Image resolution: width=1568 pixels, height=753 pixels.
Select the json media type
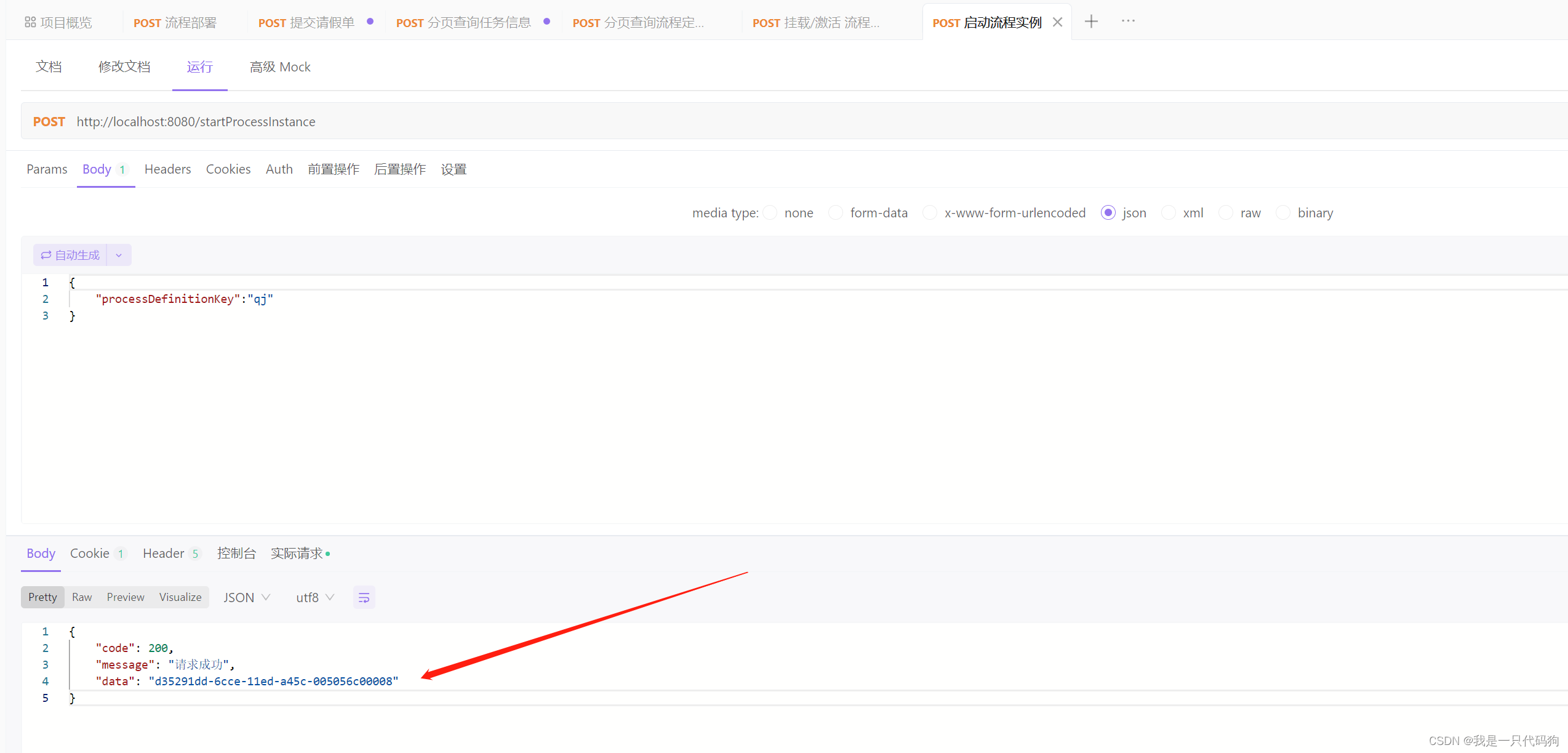[1108, 212]
